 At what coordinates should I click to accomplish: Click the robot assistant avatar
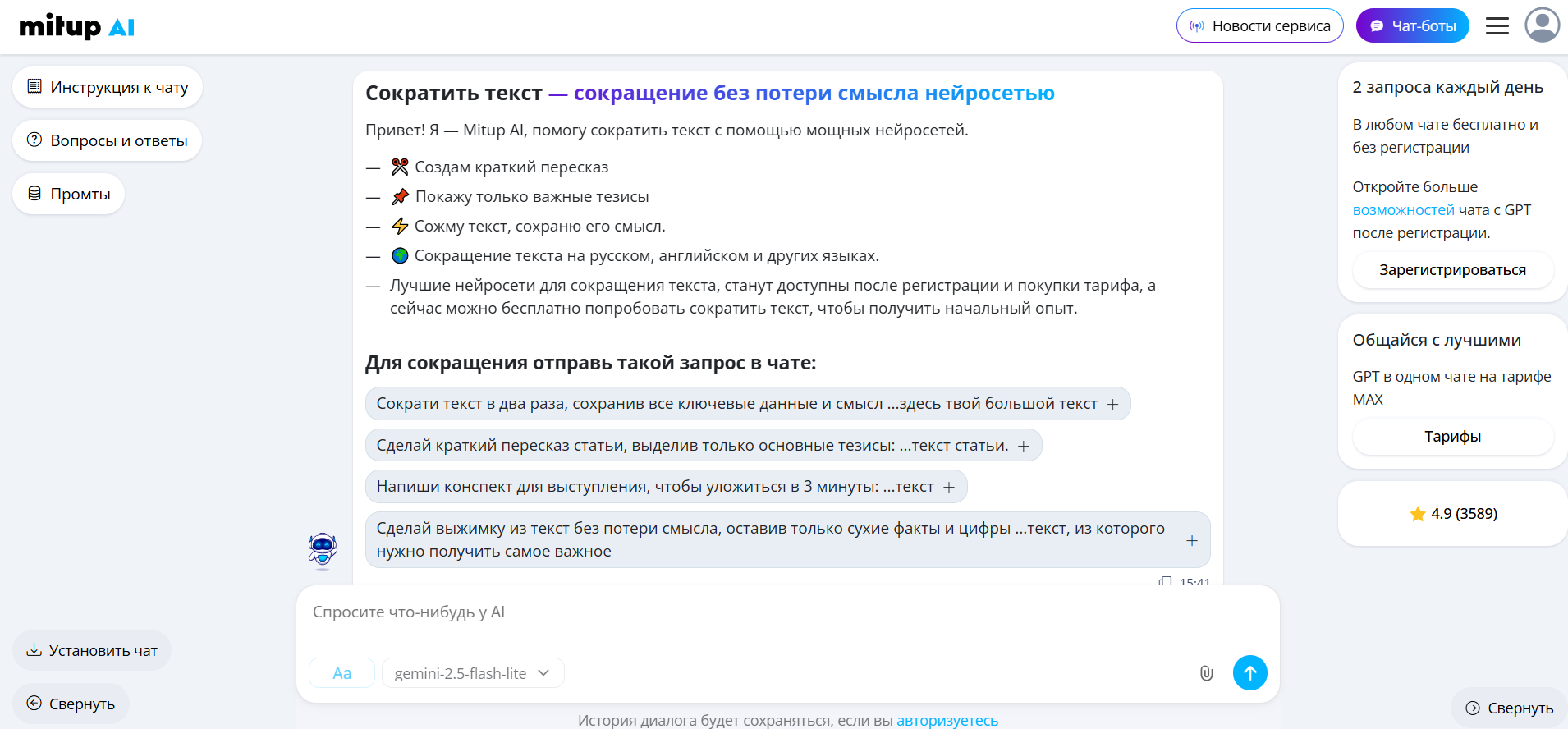[x=323, y=549]
